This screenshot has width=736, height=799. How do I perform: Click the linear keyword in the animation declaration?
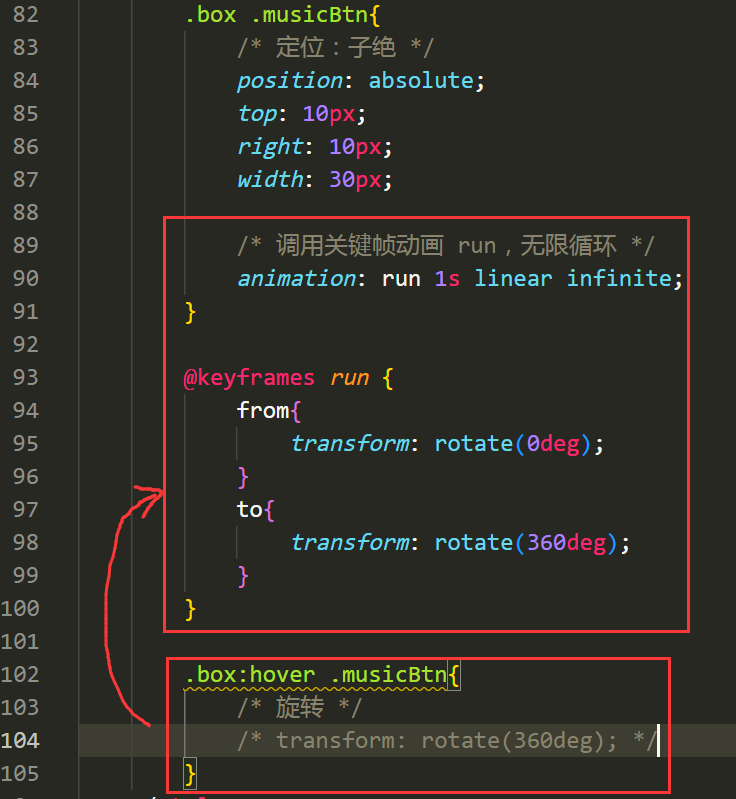513,278
